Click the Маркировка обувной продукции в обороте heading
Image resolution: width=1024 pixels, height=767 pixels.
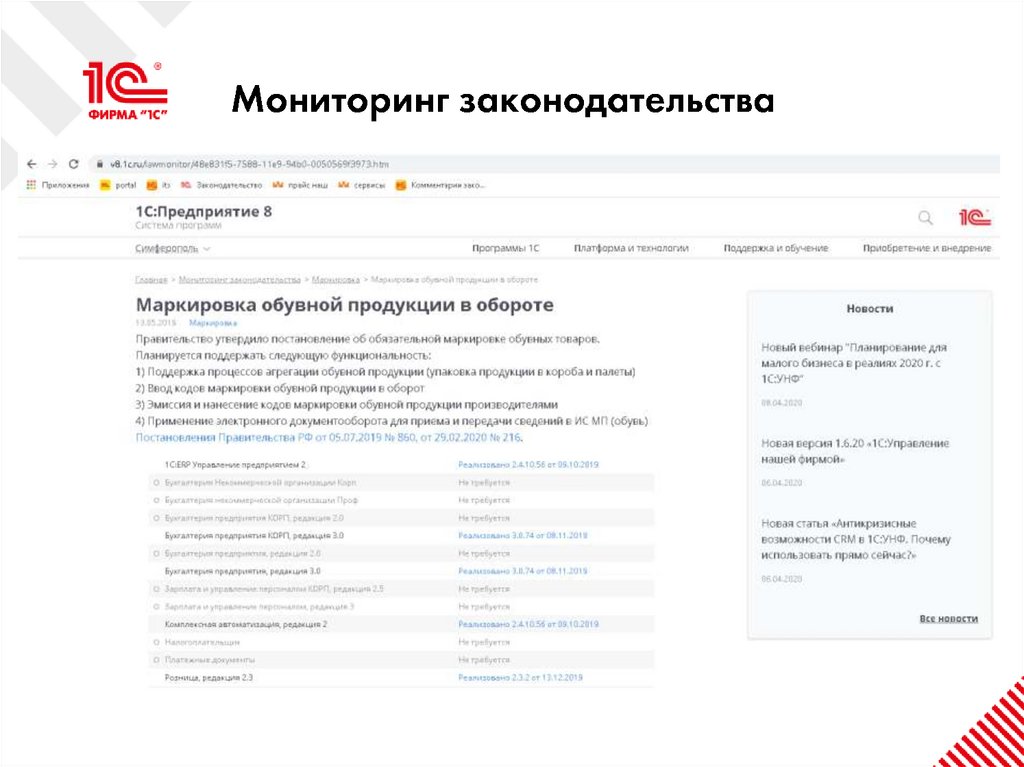point(344,305)
